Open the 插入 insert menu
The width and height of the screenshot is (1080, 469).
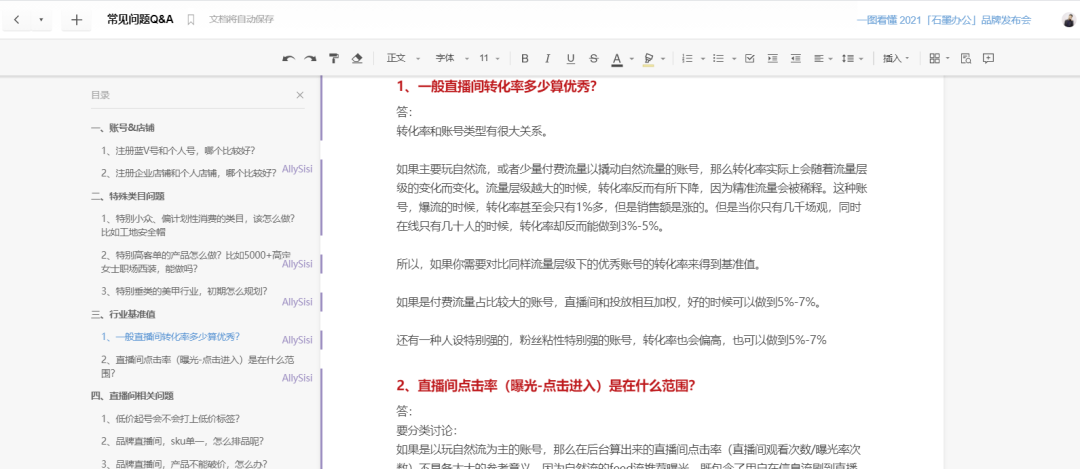tap(896, 59)
